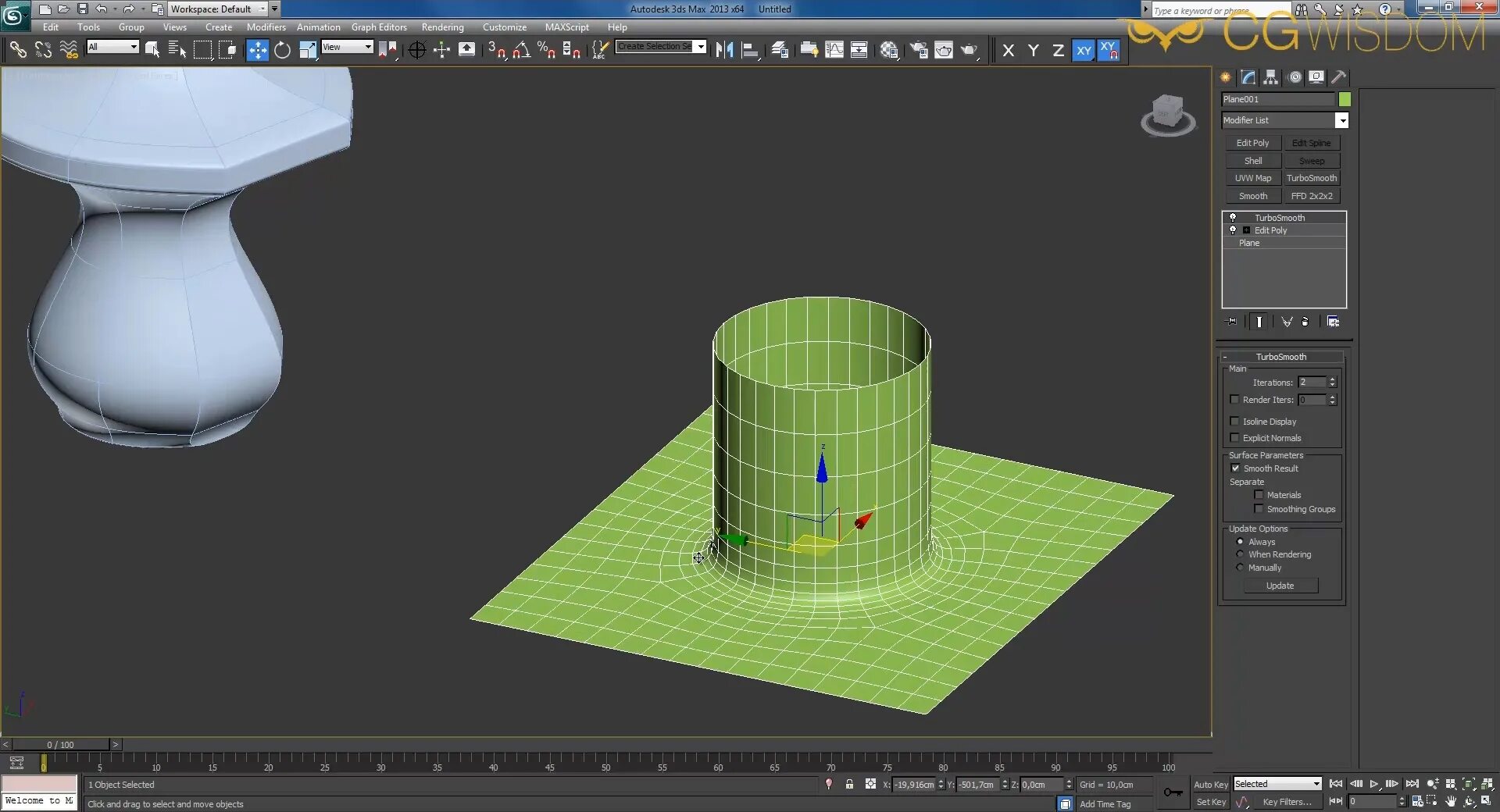Image resolution: width=1500 pixels, height=812 pixels.
Task: Select the When Rendering update option
Action: [x=1240, y=554]
